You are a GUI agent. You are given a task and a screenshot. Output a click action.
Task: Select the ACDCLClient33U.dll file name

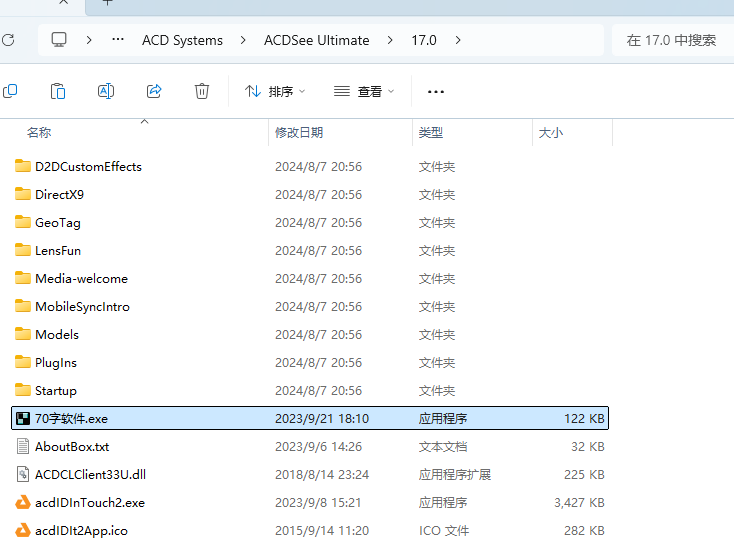coord(90,475)
